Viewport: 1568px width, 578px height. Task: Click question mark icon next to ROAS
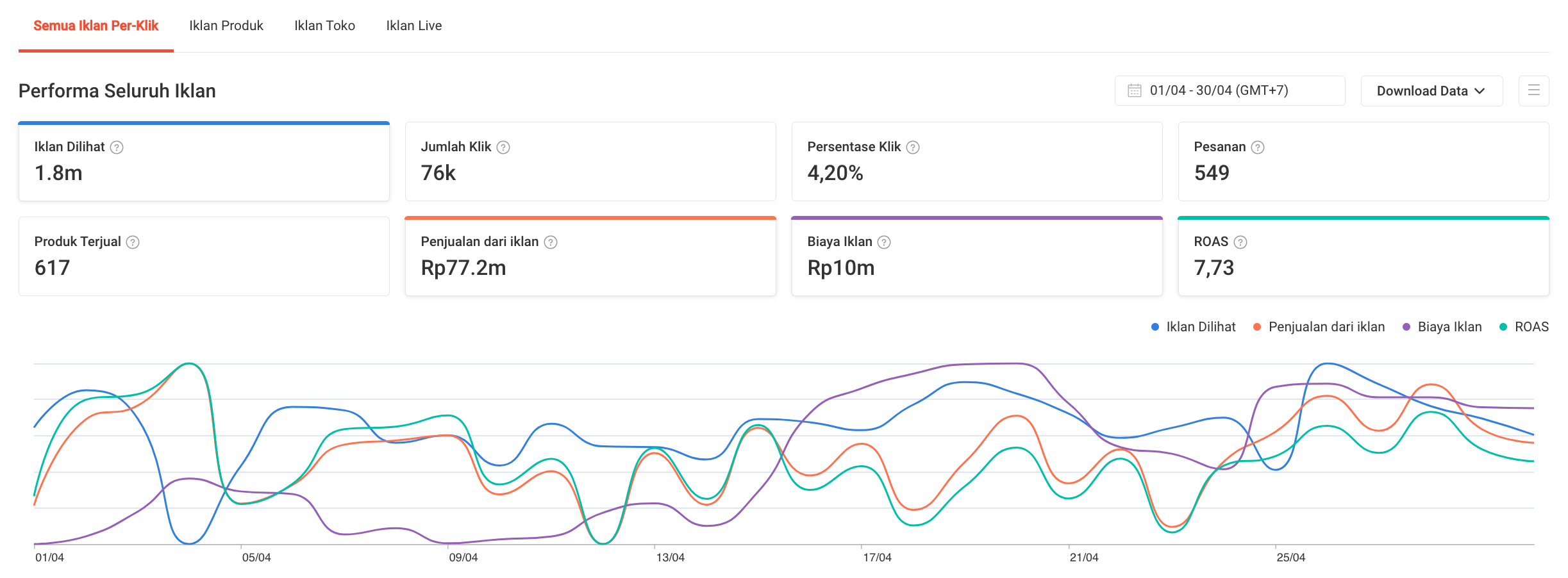1240,242
